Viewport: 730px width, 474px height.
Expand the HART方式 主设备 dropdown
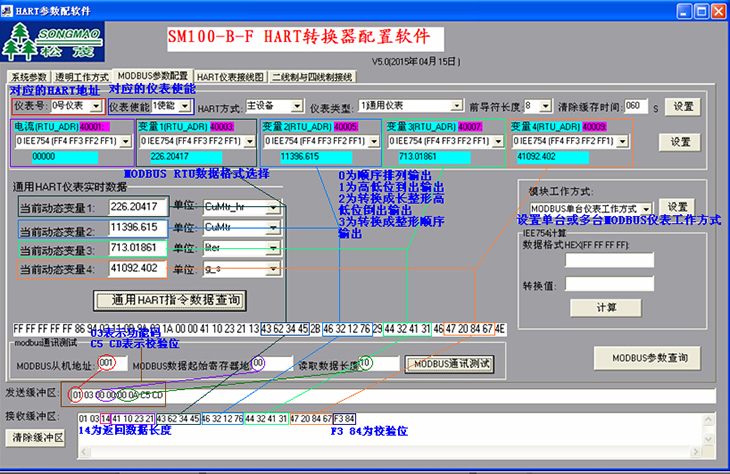coord(297,107)
